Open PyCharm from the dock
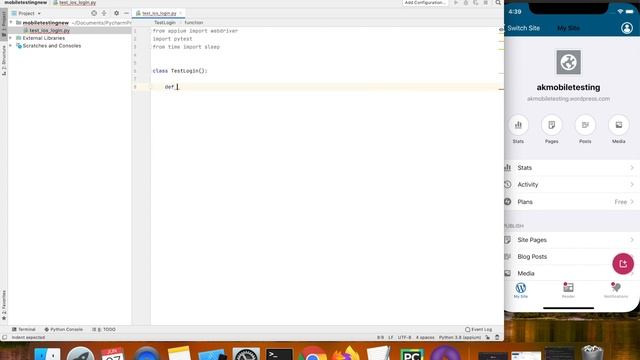 point(412,353)
